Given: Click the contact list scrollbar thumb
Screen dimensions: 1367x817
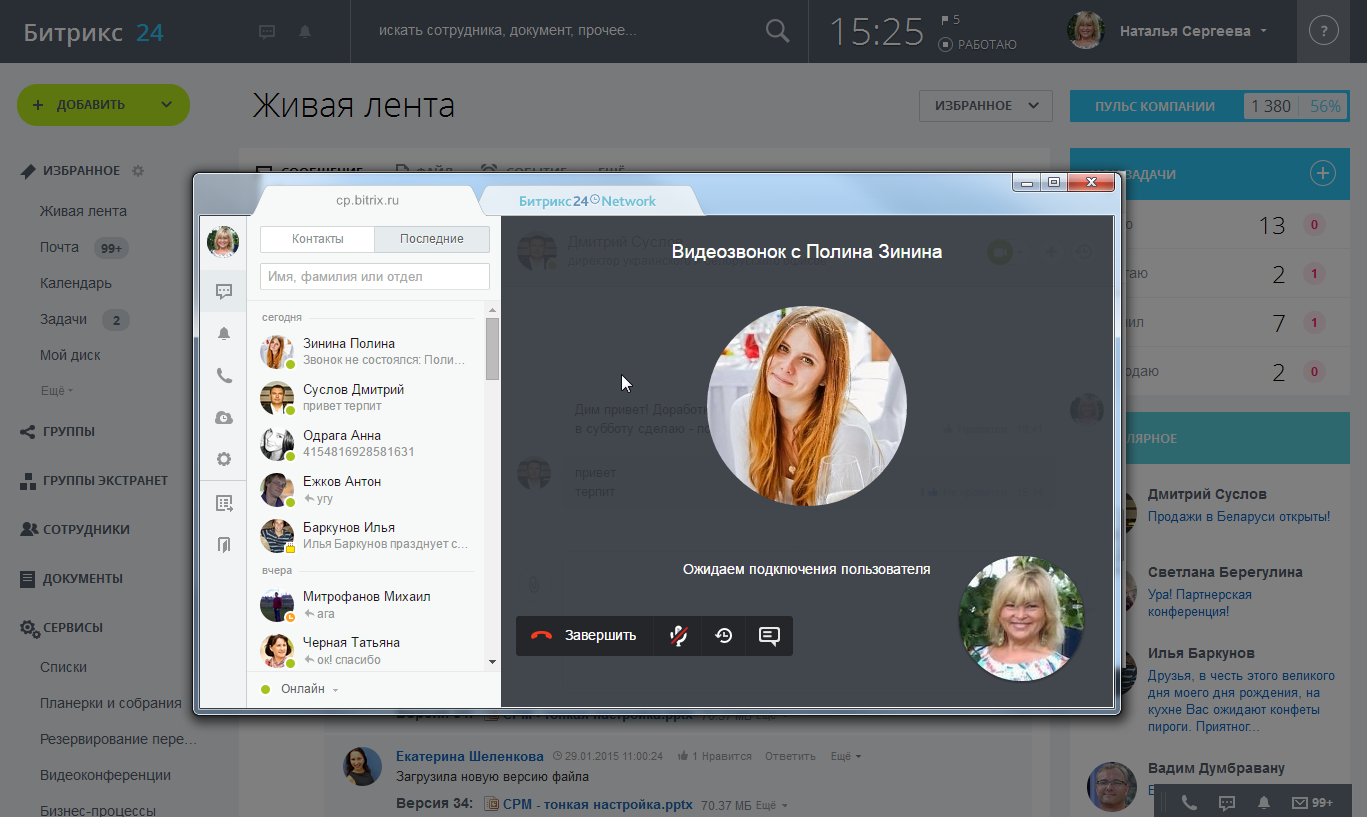Looking at the screenshot, I should [492, 349].
